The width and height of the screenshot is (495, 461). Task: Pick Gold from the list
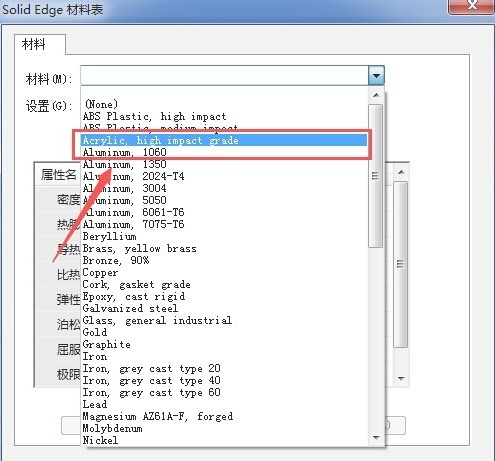click(225, 332)
